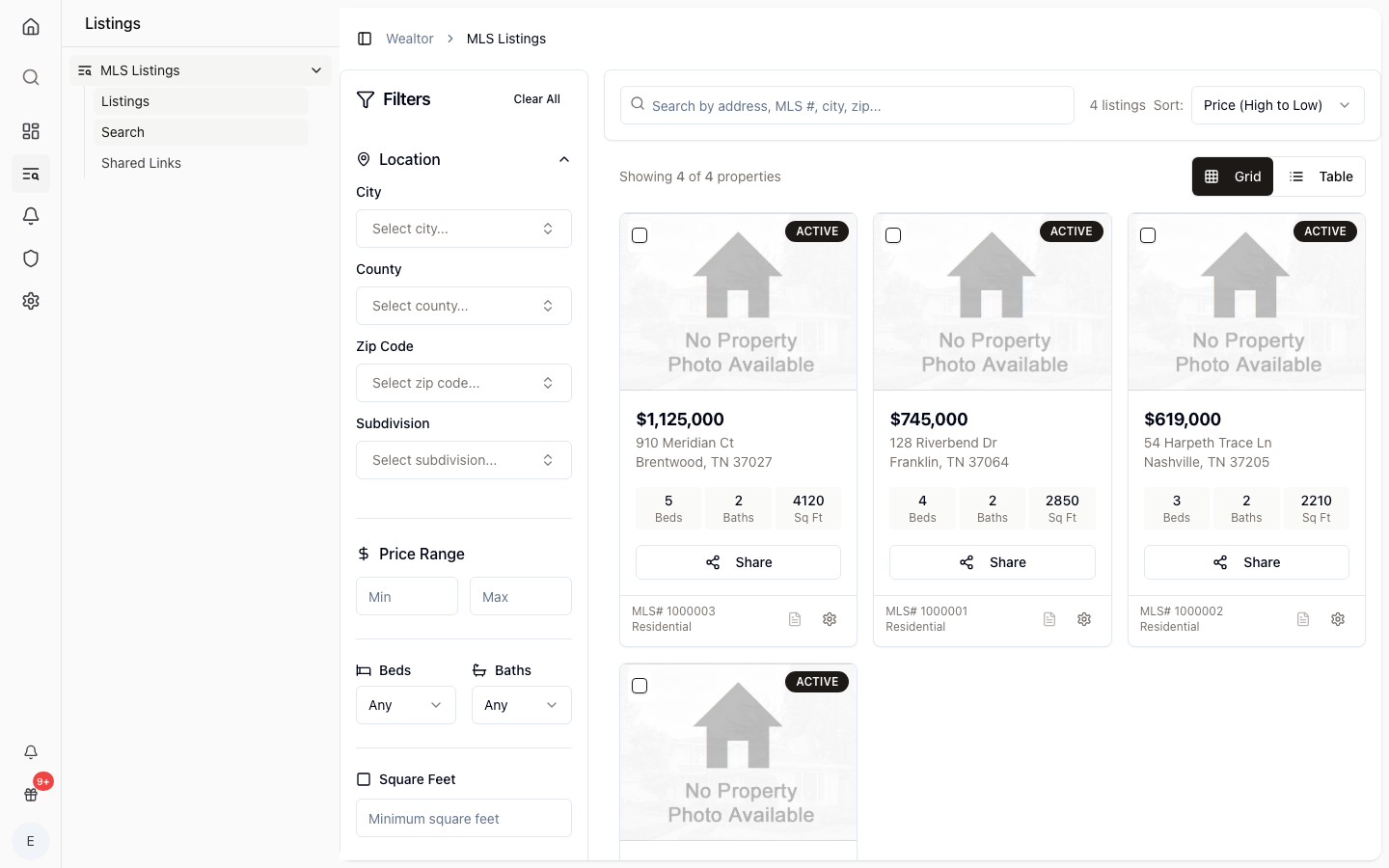Click the document icon for MLS# 1000001

click(x=1049, y=619)
